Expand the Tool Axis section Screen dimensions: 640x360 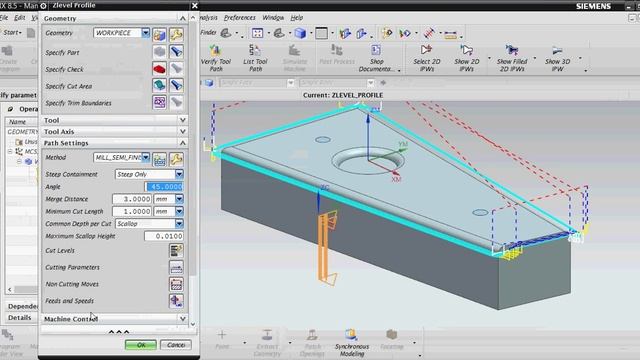(x=182, y=131)
